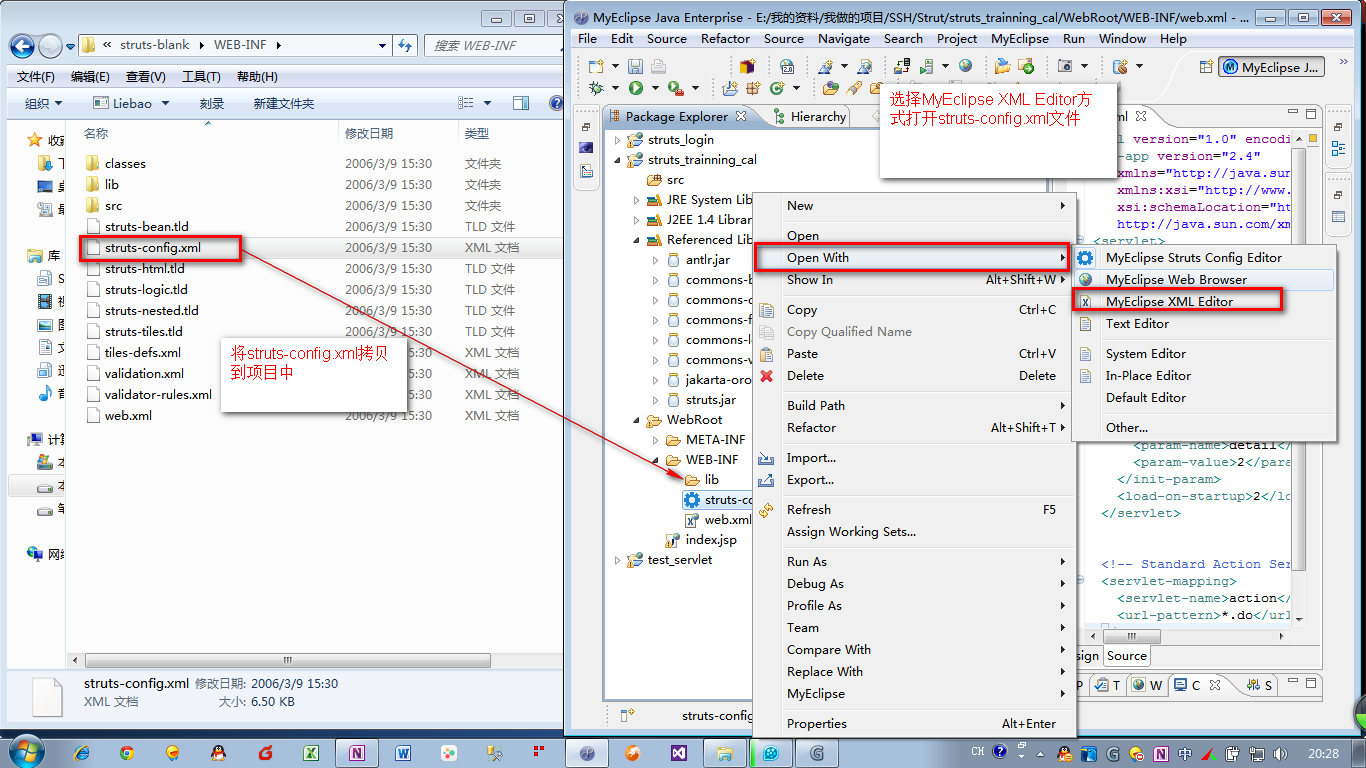Click the Visual Studio taskbar icon
This screenshot has width=1366, height=768.
679,753
